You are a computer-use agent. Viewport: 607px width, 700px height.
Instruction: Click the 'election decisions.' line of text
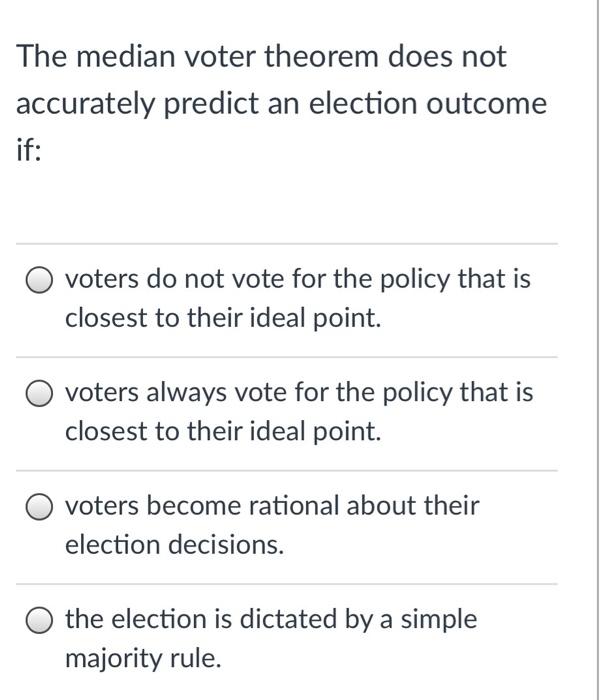[174, 546]
